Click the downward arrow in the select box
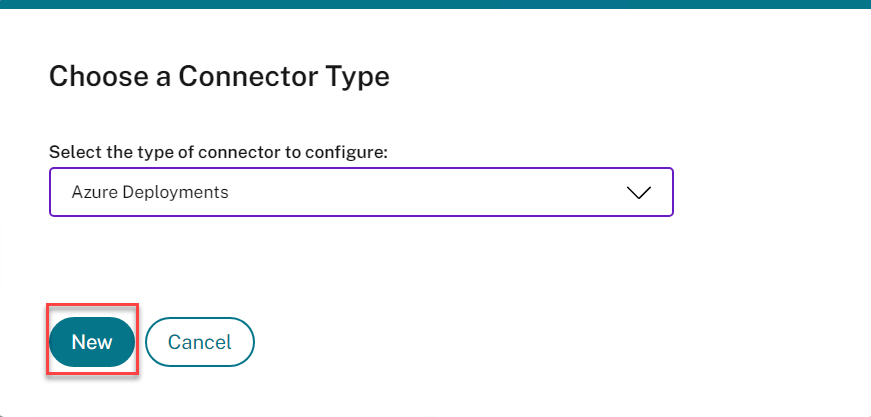This screenshot has width=871, height=417. [638, 192]
